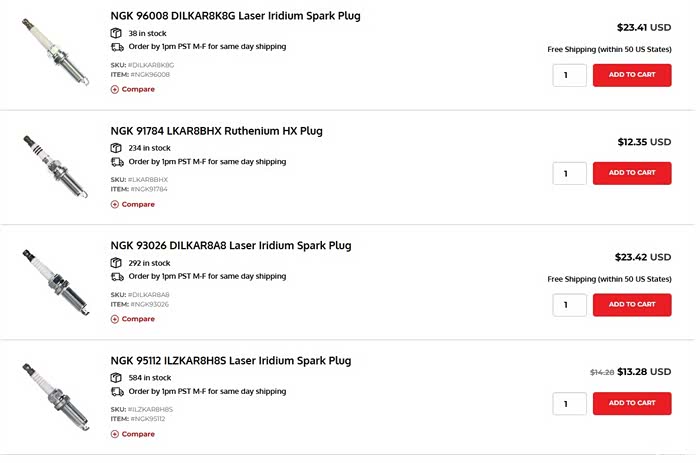The height and width of the screenshot is (463, 700).
Task: Add NGK 96008 plug to cart
Action: click(632, 75)
